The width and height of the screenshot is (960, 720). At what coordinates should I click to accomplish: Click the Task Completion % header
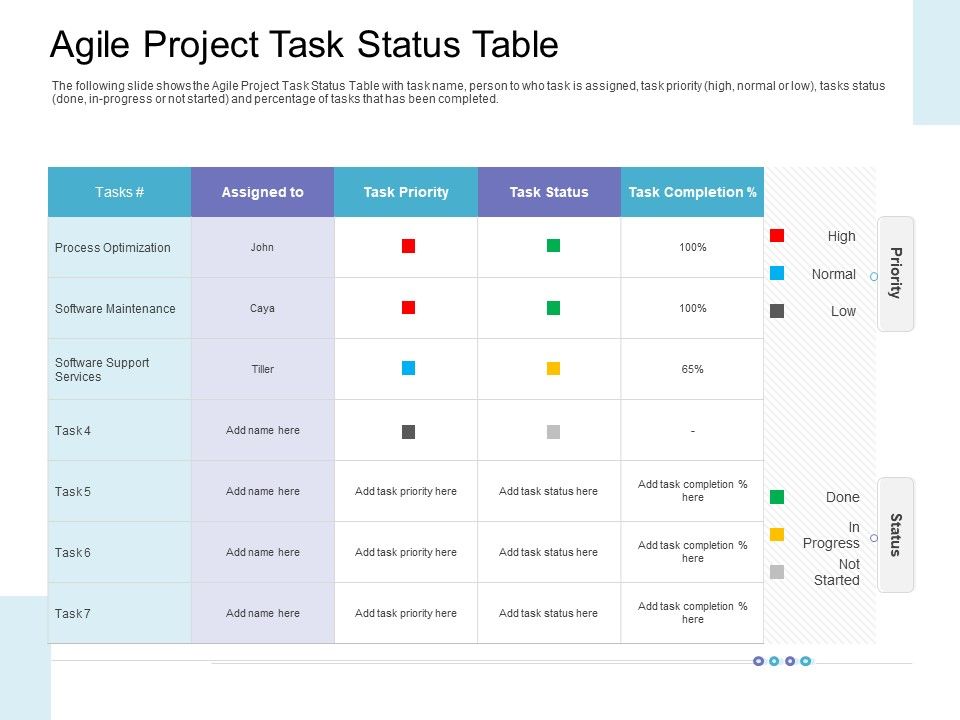(x=692, y=192)
